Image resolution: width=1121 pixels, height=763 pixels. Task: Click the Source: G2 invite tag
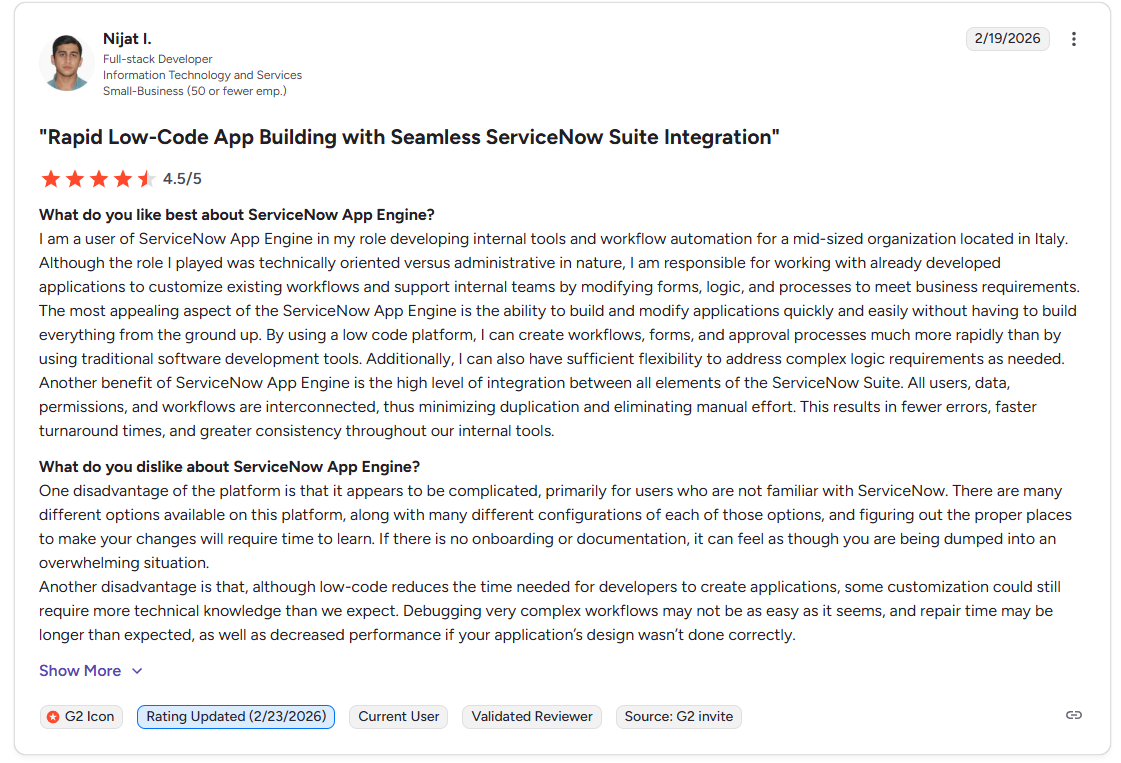click(x=678, y=717)
